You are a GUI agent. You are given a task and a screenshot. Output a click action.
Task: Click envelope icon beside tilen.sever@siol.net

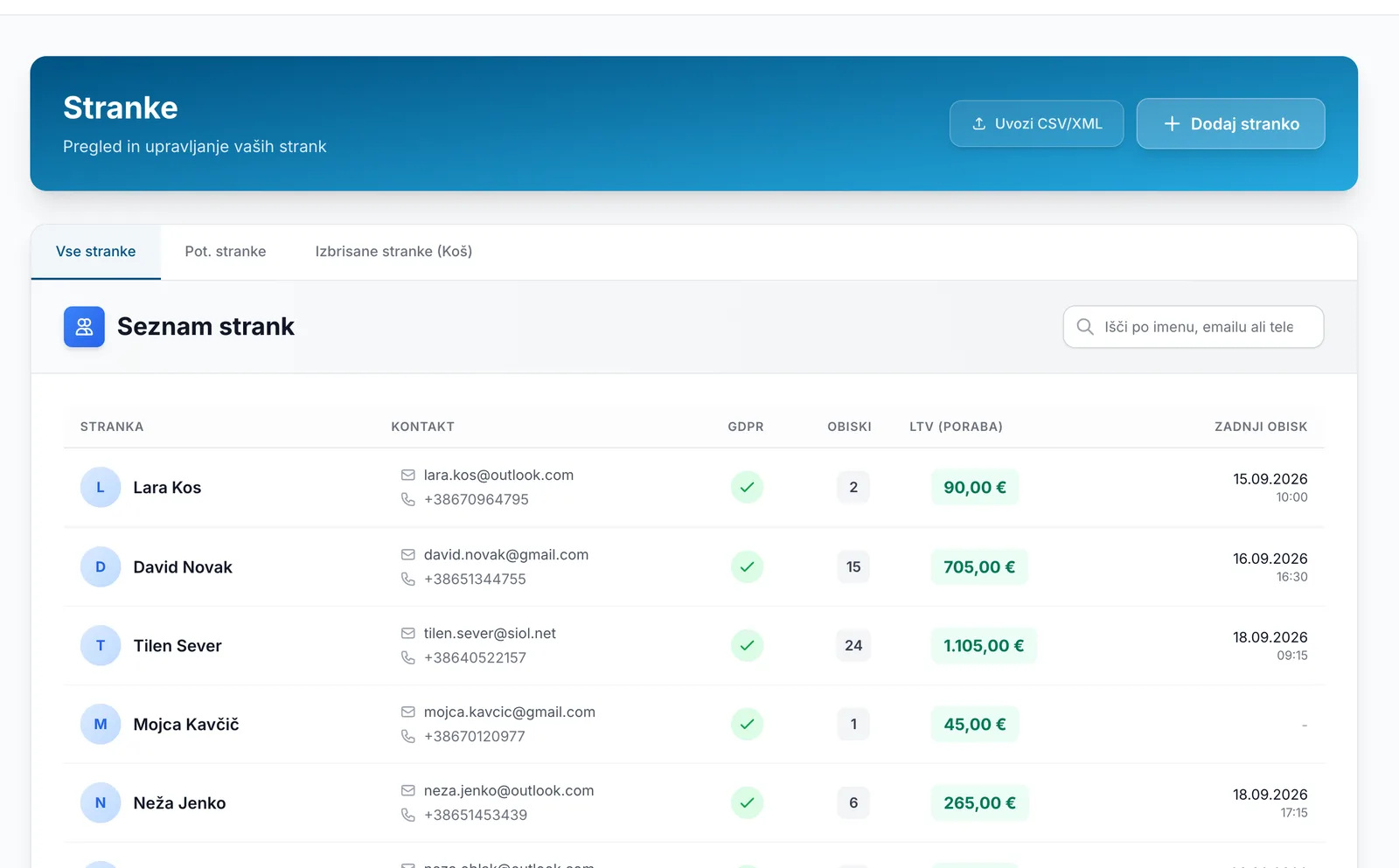(x=407, y=633)
